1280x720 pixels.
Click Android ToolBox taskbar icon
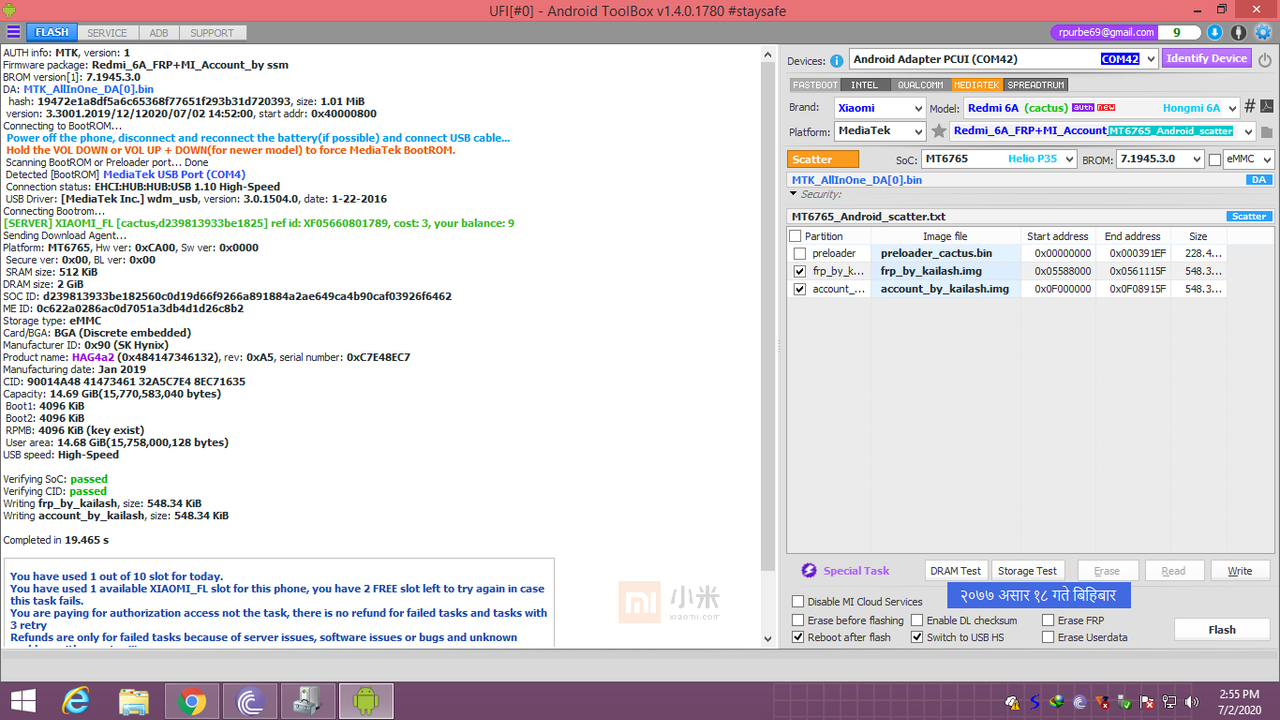(x=366, y=702)
